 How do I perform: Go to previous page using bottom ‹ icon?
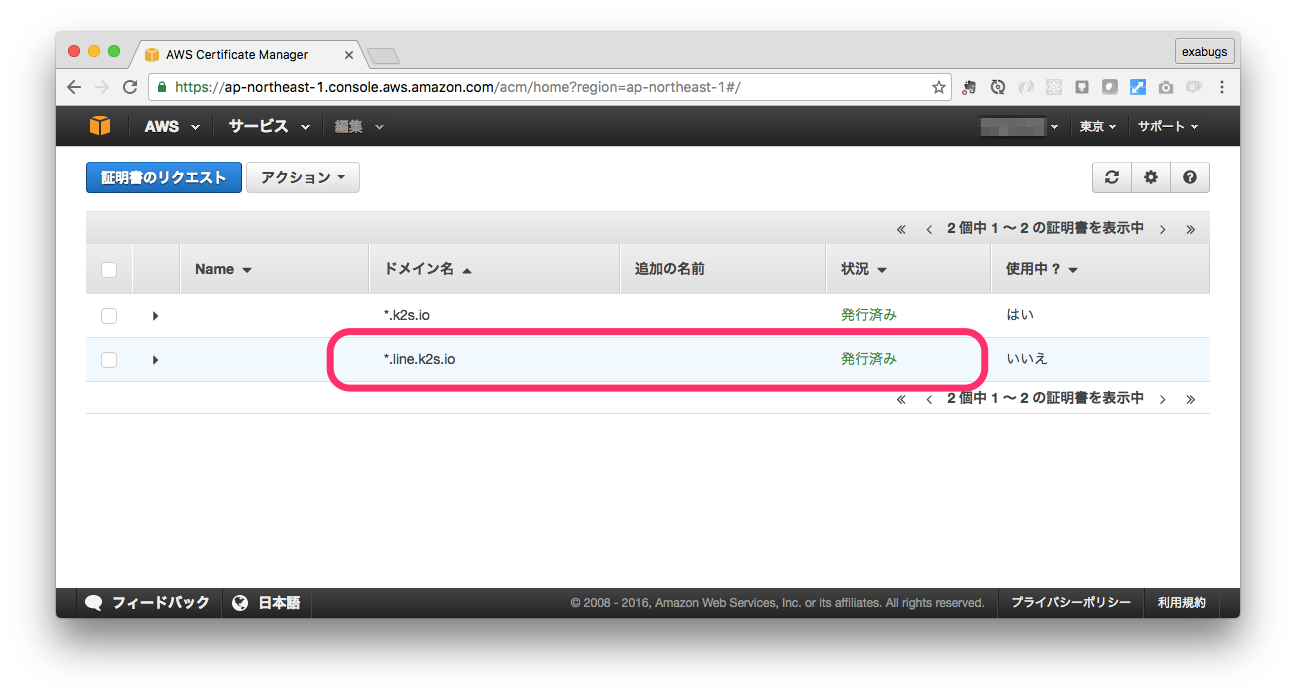coord(929,399)
